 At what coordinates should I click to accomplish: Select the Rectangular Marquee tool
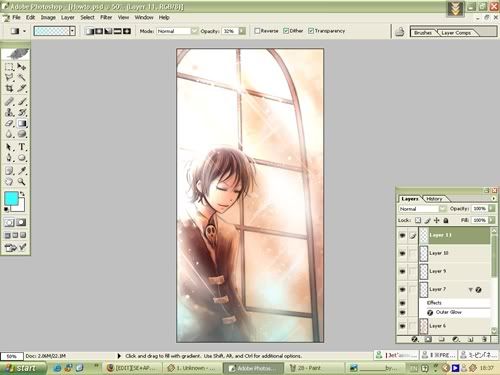9,67
